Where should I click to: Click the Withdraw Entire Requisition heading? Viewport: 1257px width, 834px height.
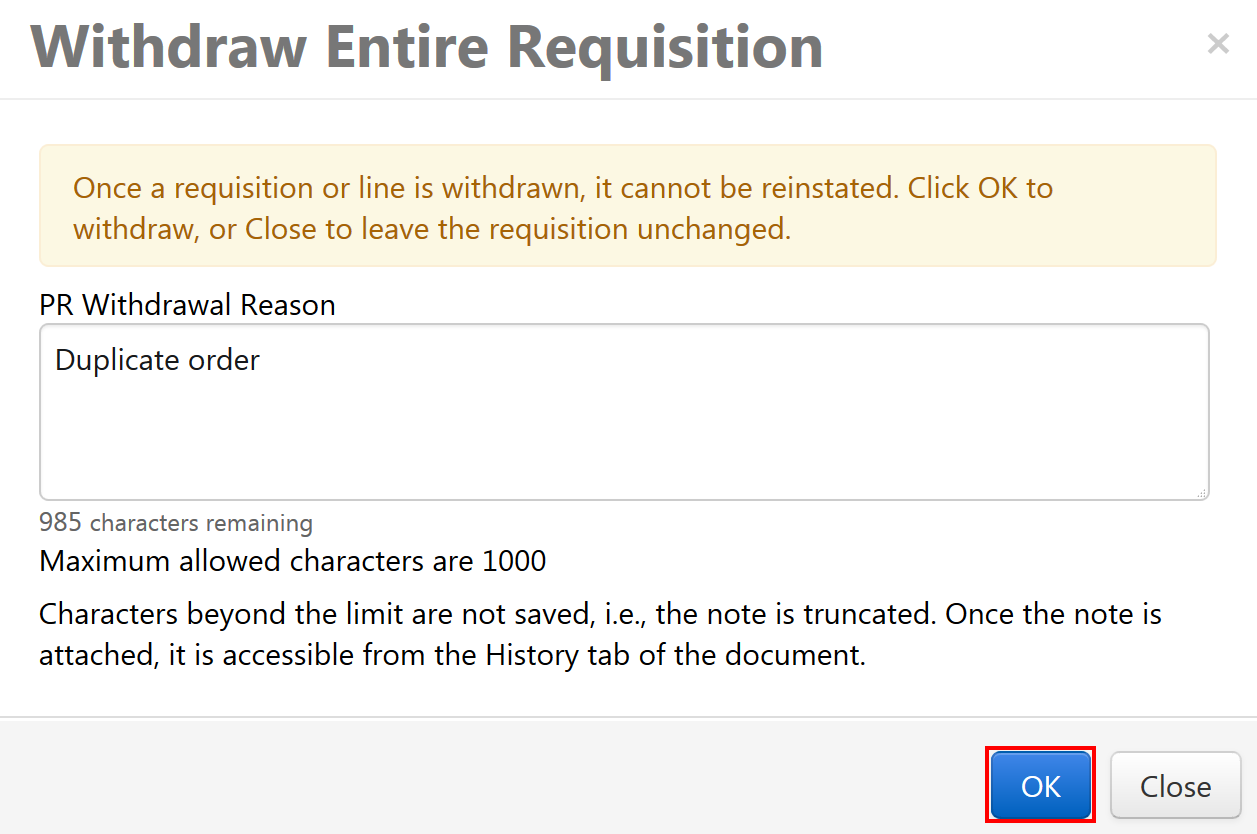pyautogui.click(x=427, y=46)
